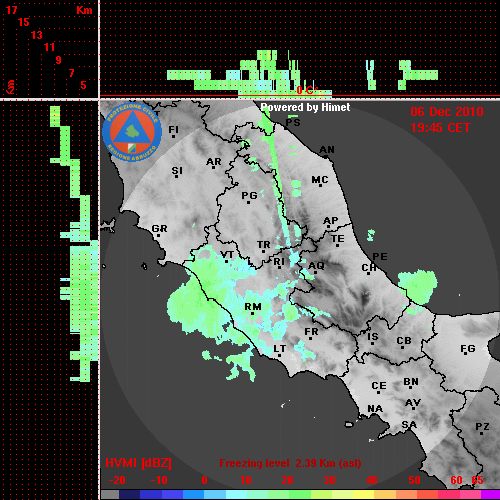Click the AN city label
Image resolution: width=500 pixels, height=500 pixels.
(327, 150)
